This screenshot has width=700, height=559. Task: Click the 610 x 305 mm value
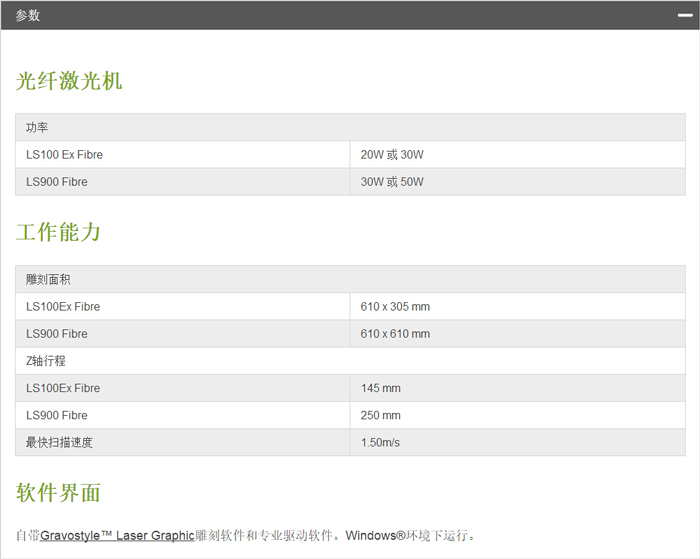click(395, 307)
